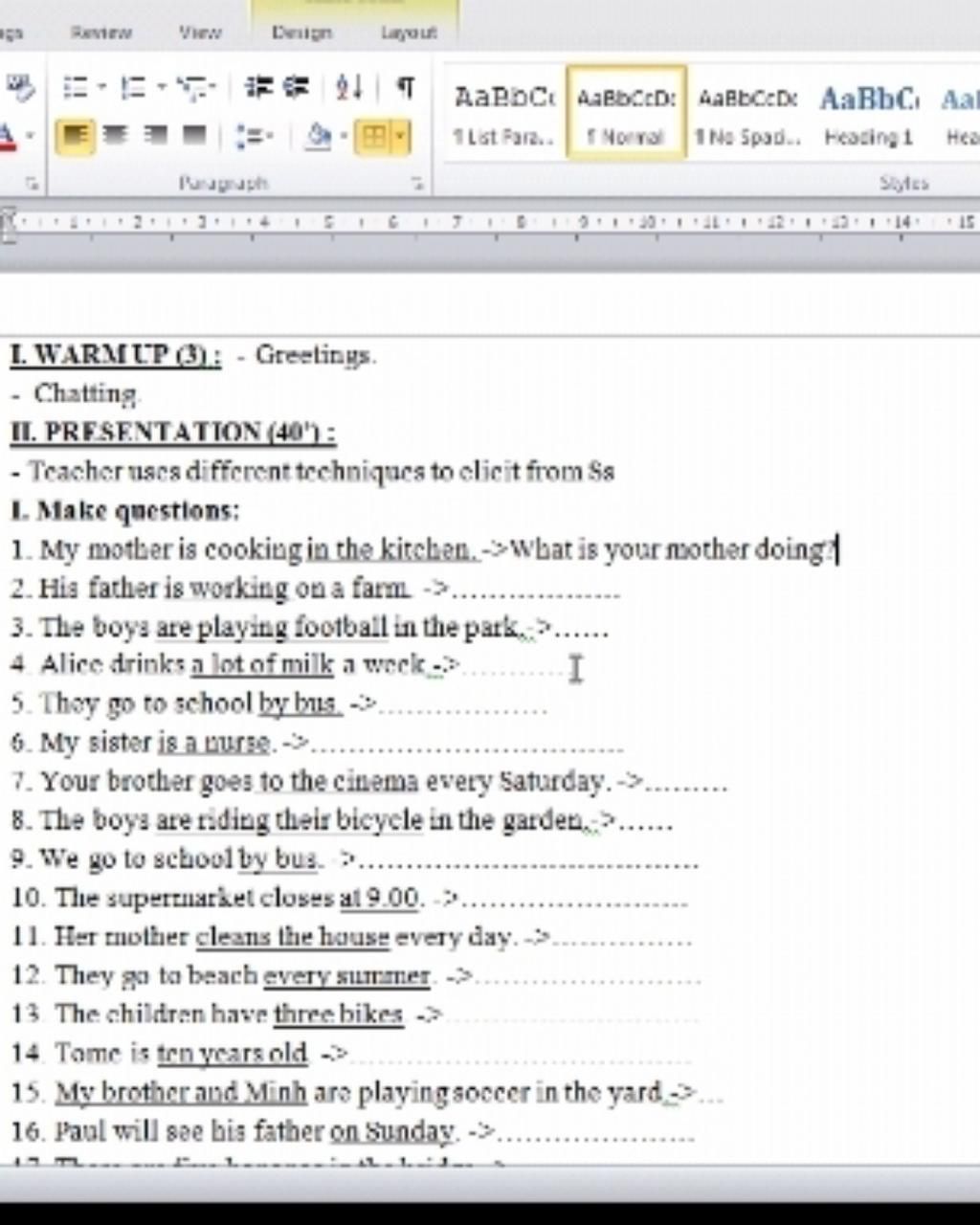The width and height of the screenshot is (980, 1225).
Task: Click sentence 7 'Your brother goes to the cinema'
Action: tap(369, 782)
